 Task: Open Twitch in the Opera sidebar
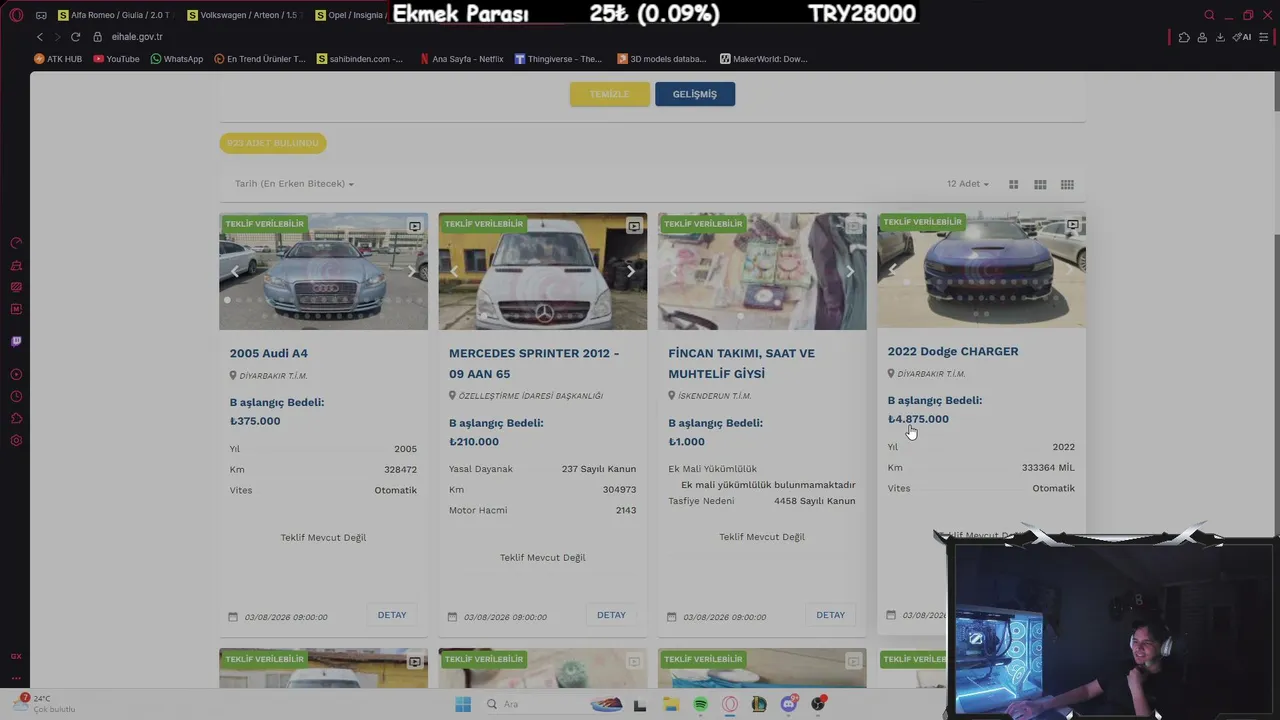coord(16,341)
